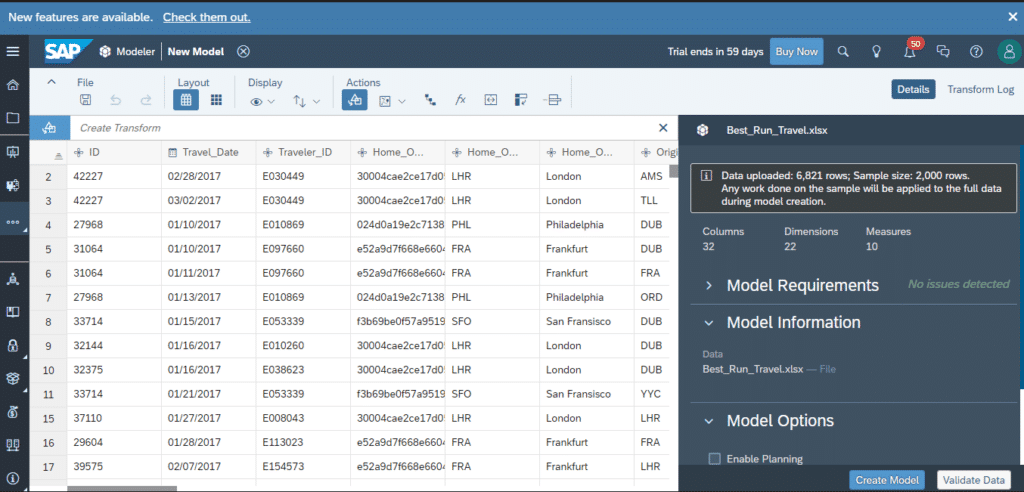Collapse the toolbar with the up chevron
The height and width of the screenshot is (492, 1024).
tap(52, 82)
